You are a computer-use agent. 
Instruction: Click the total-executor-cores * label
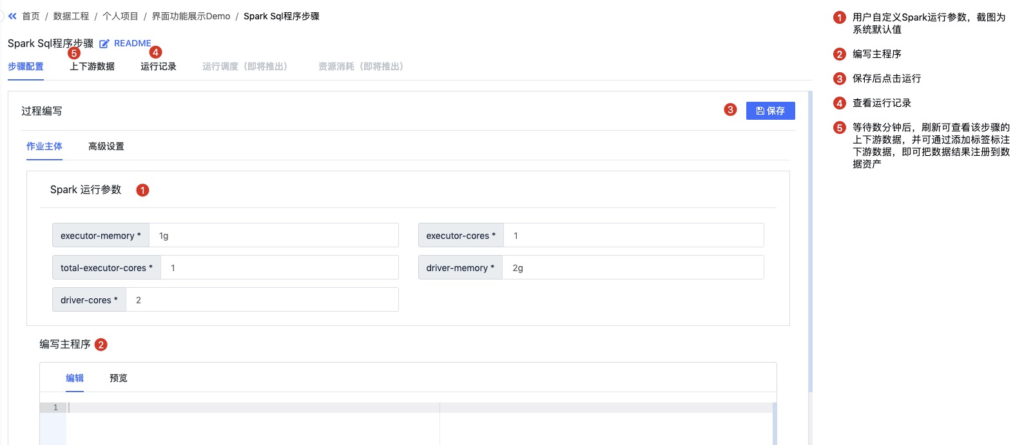click(x=106, y=268)
